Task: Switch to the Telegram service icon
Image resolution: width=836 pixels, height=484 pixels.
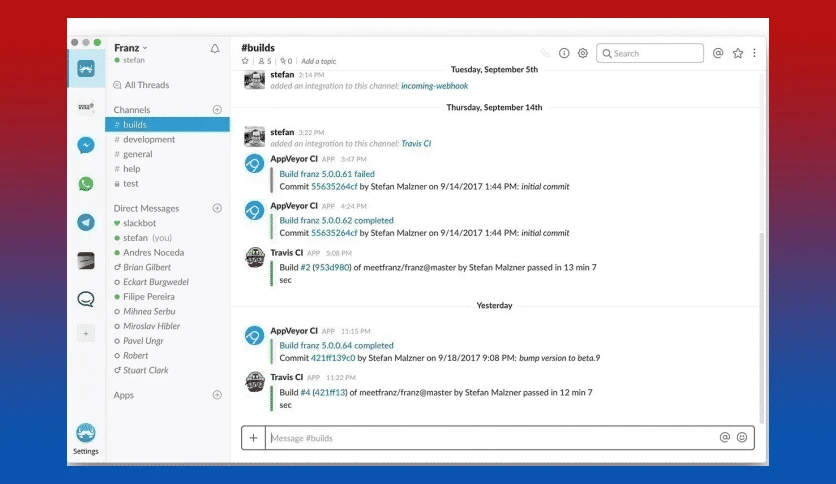Action: 86,222
